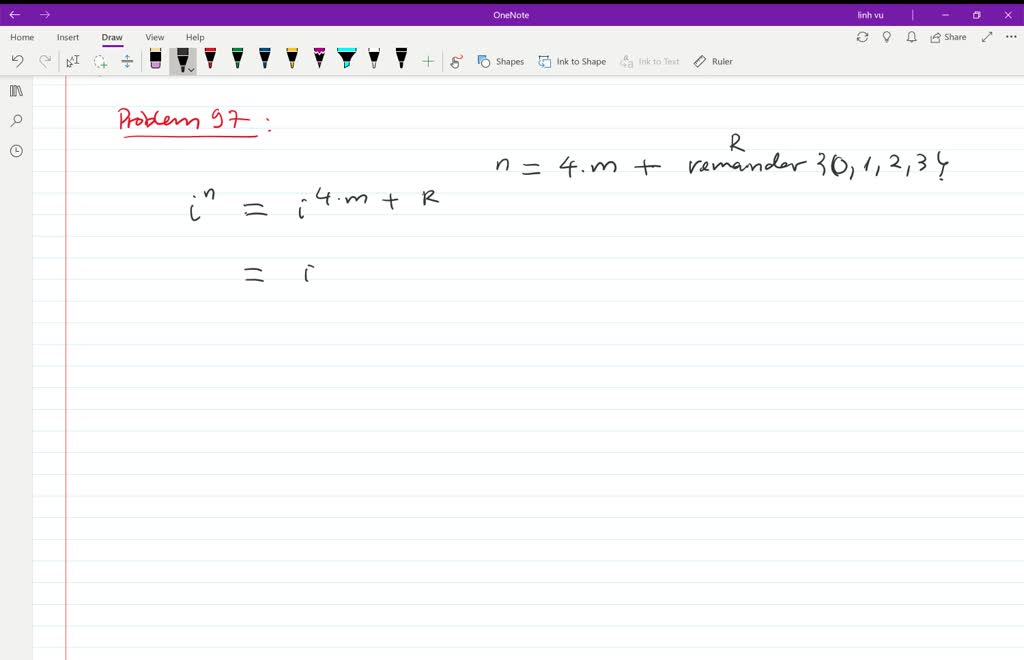Click the Undo arrow
The image size is (1024, 660).
17,60
